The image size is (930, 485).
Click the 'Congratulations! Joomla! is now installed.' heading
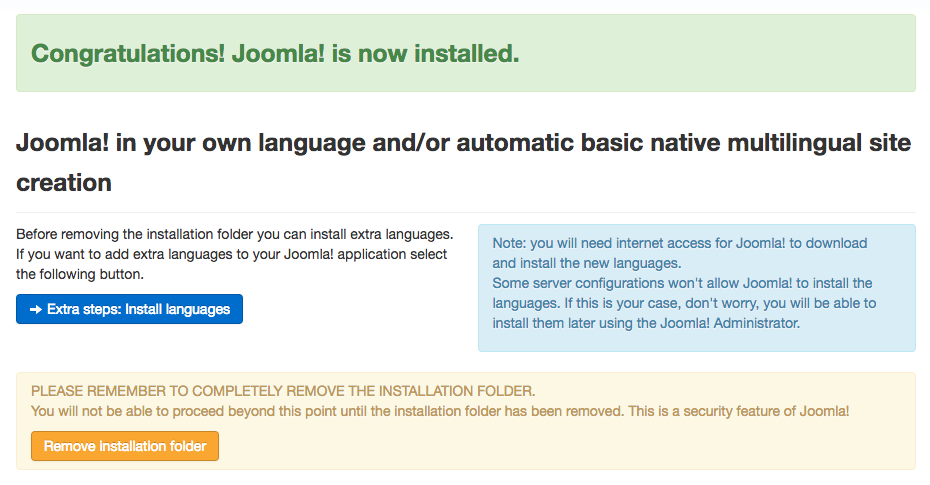pyautogui.click(x=275, y=53)
